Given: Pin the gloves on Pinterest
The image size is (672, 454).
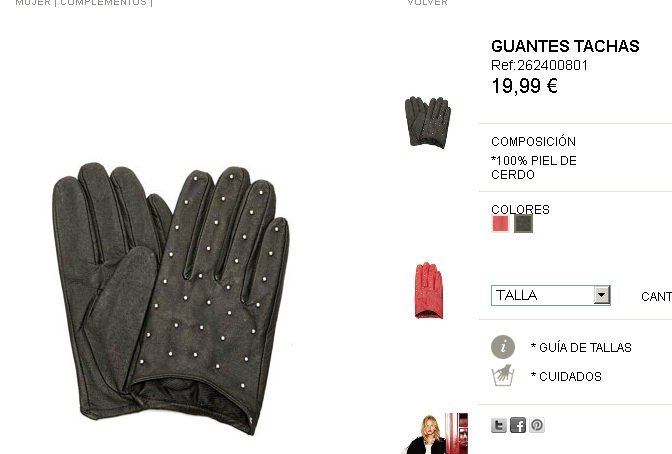Looking at the screenshot, I should (x=537, y=425).
